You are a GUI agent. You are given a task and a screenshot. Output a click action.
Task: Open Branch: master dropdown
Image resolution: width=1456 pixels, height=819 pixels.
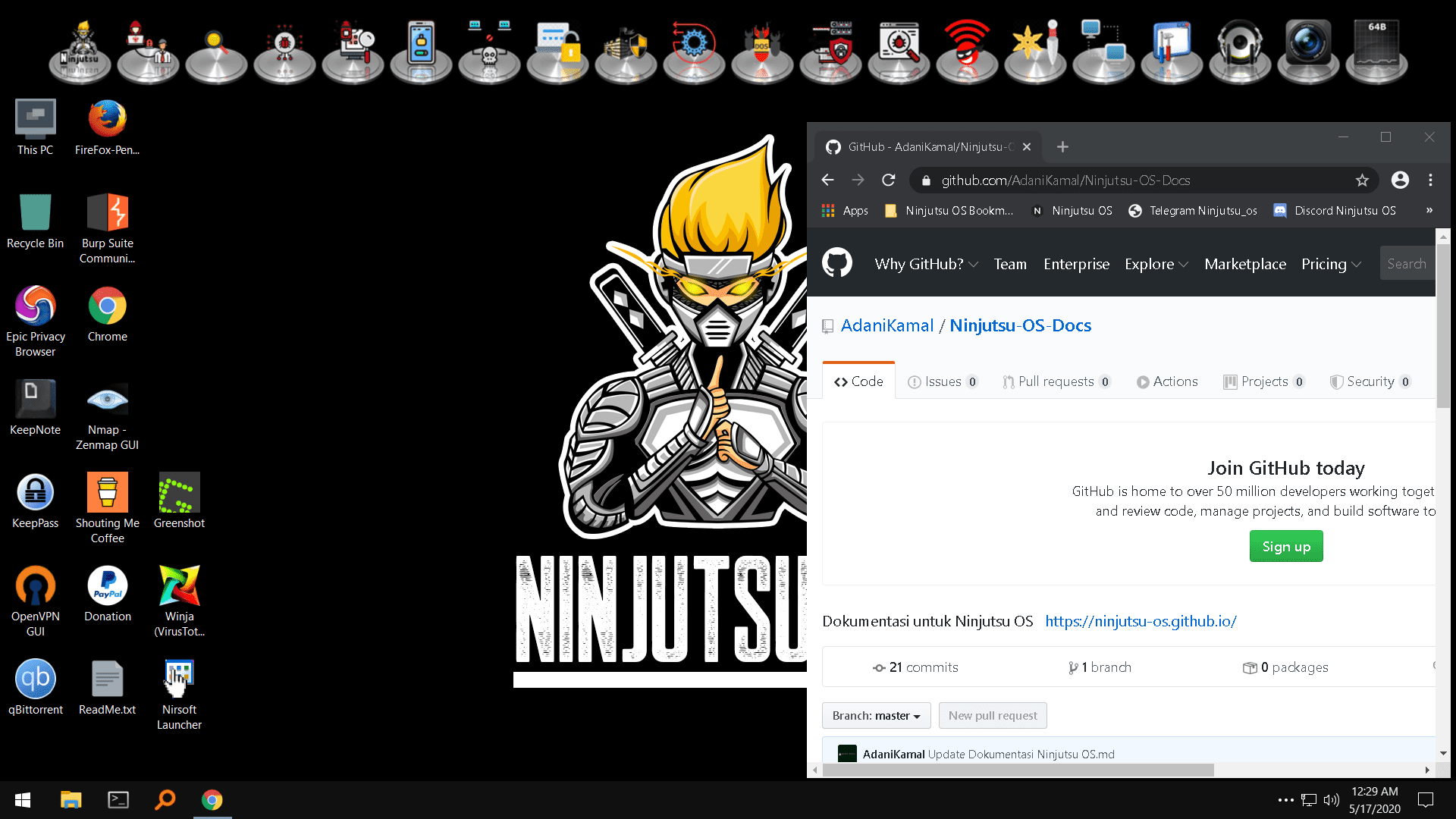point(876,715)
